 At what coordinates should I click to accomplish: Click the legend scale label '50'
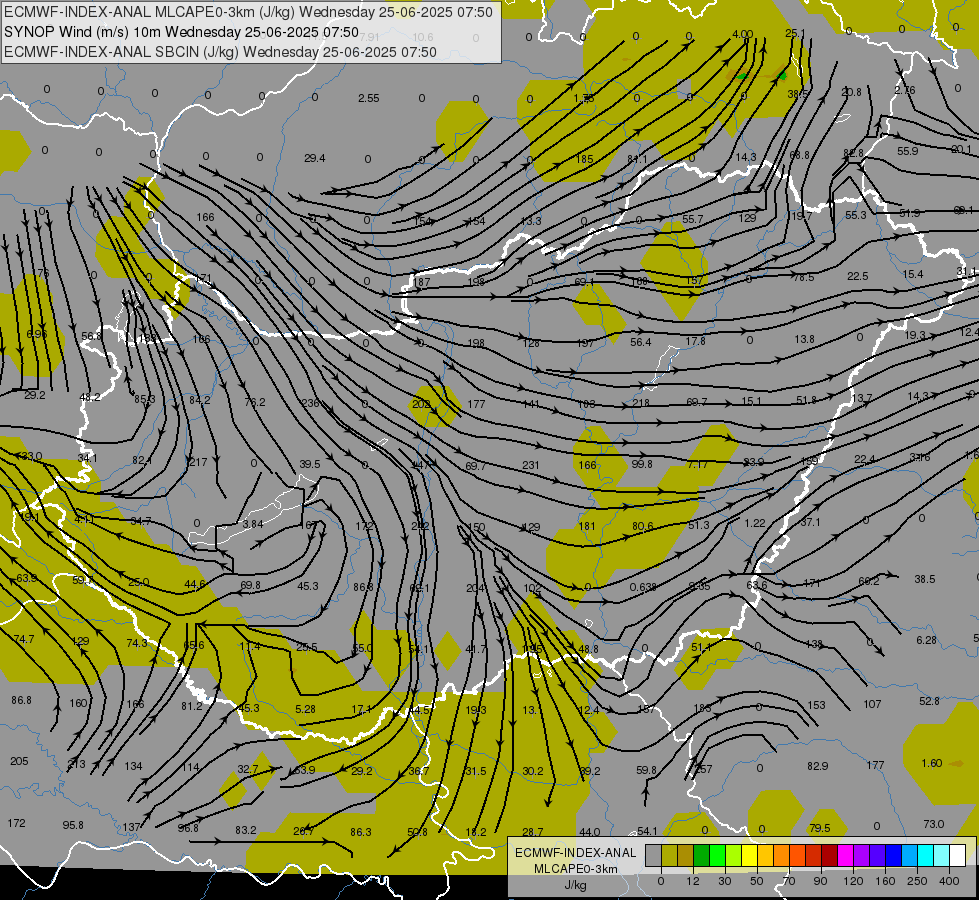757,881
